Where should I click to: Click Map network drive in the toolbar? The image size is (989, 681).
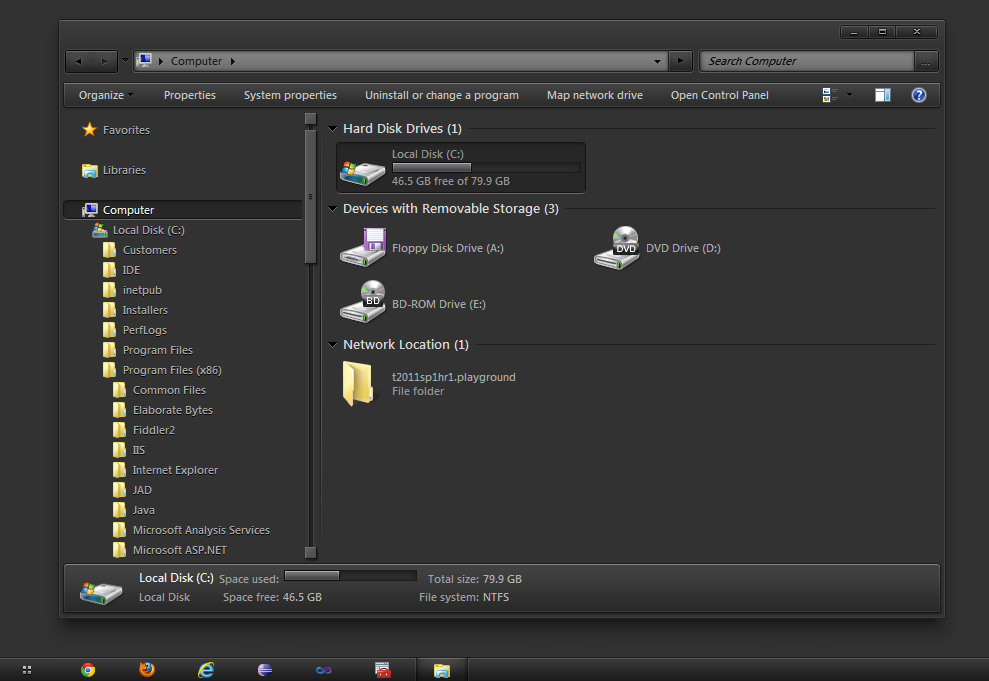coord(594,95)
